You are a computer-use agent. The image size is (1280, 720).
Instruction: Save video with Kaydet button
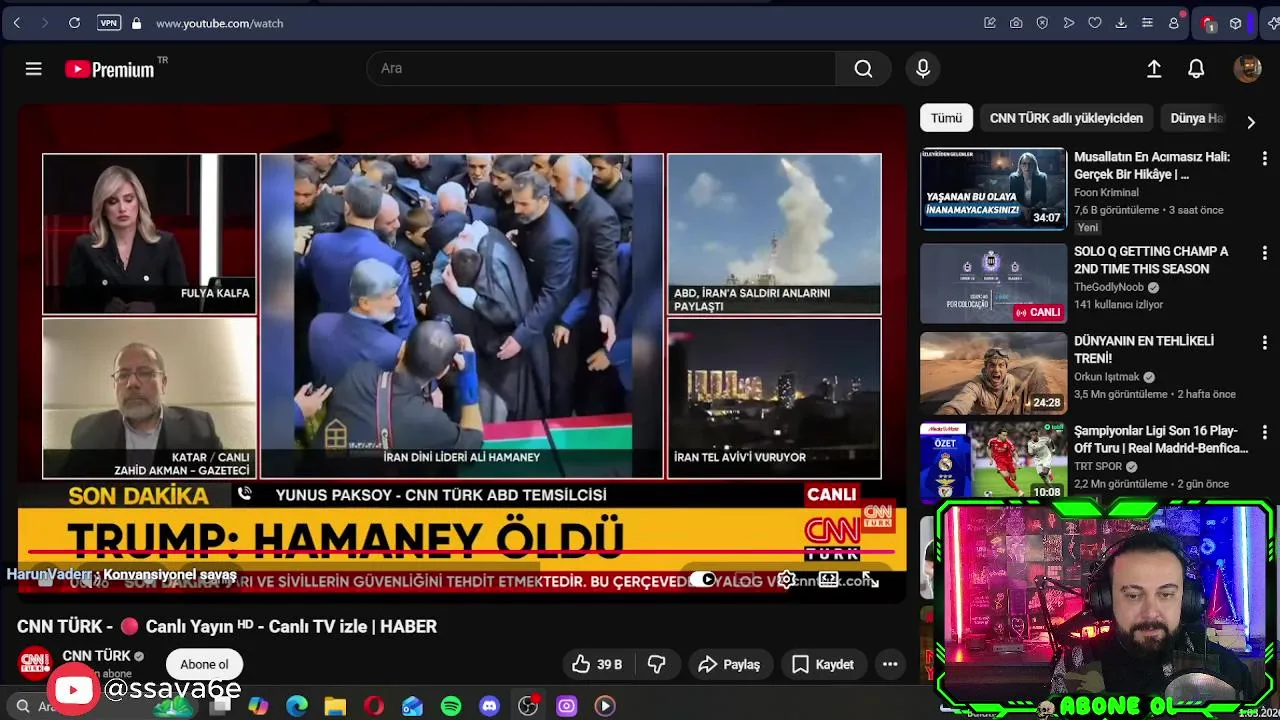pos(823,664)
